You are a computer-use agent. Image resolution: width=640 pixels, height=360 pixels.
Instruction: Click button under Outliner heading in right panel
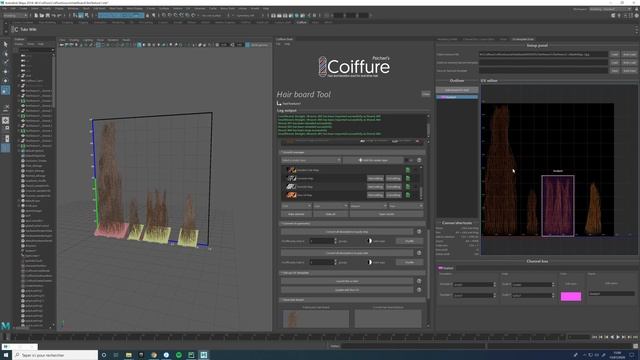[457, 90]
